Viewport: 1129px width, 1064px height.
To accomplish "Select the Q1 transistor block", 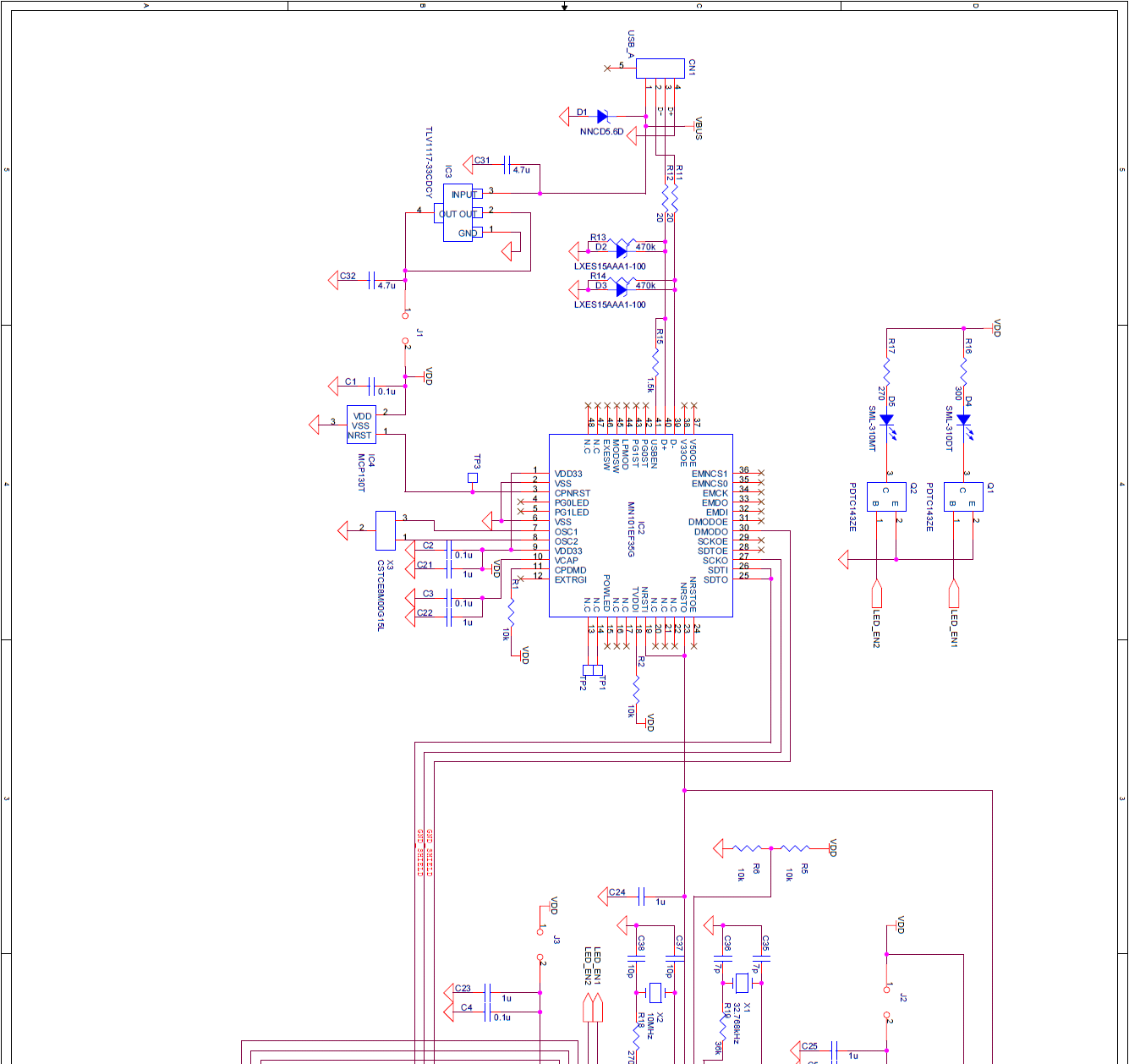I will tap(962, 497).
